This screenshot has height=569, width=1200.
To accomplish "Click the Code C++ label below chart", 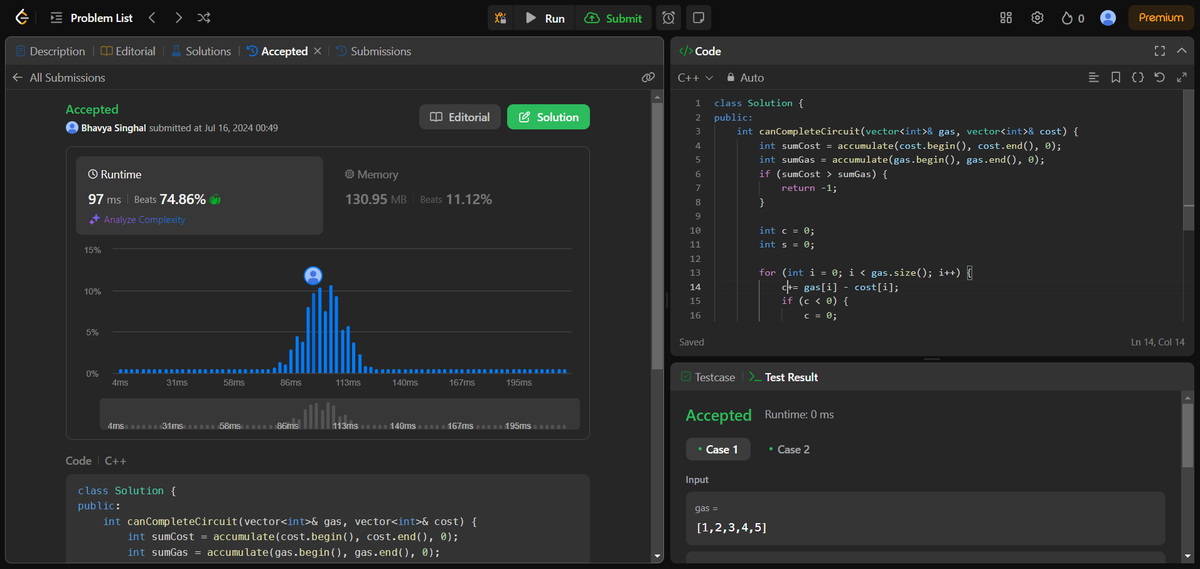I will click(x=96, y=461).
